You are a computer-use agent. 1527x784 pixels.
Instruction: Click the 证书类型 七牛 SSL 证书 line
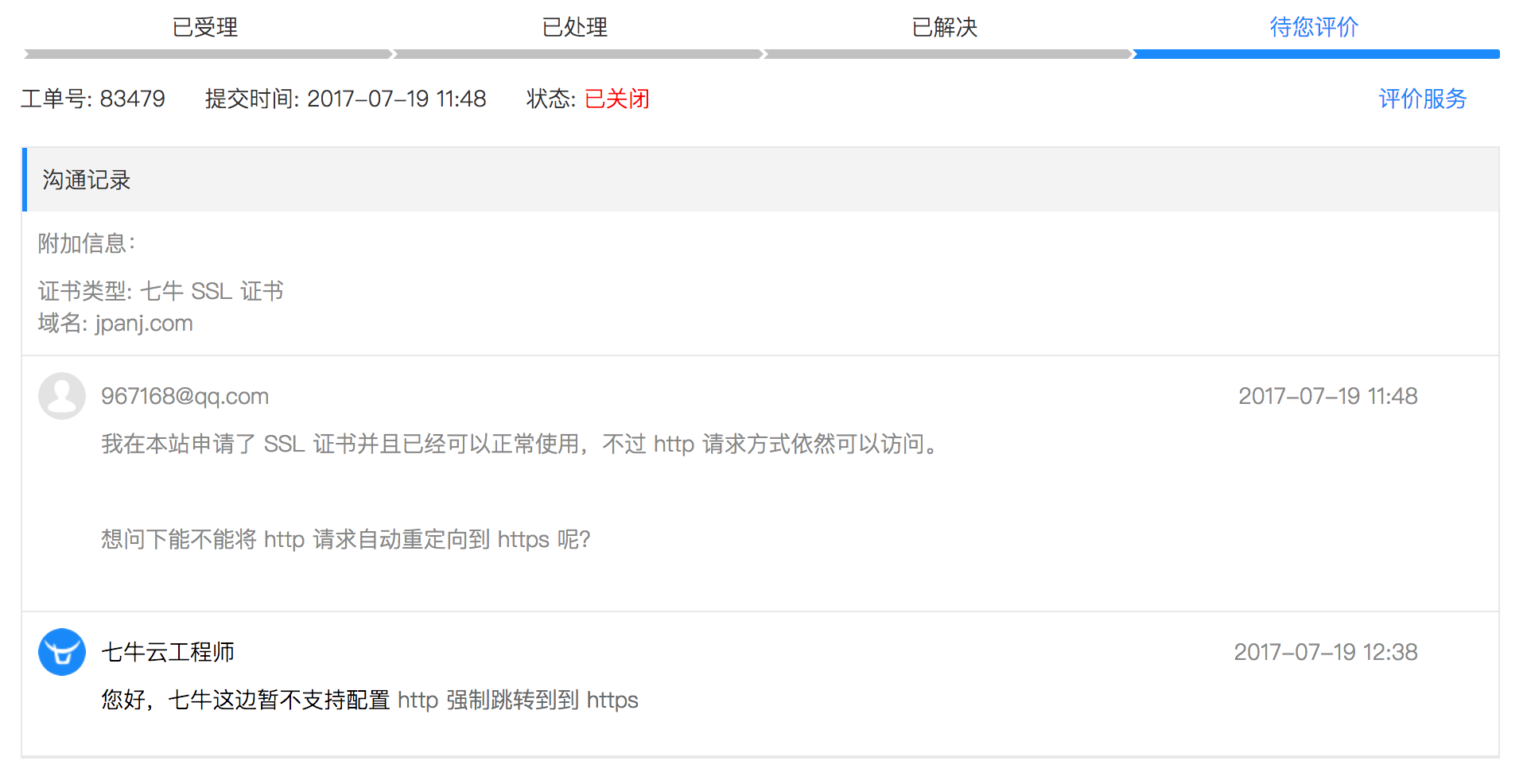[161, 291]
